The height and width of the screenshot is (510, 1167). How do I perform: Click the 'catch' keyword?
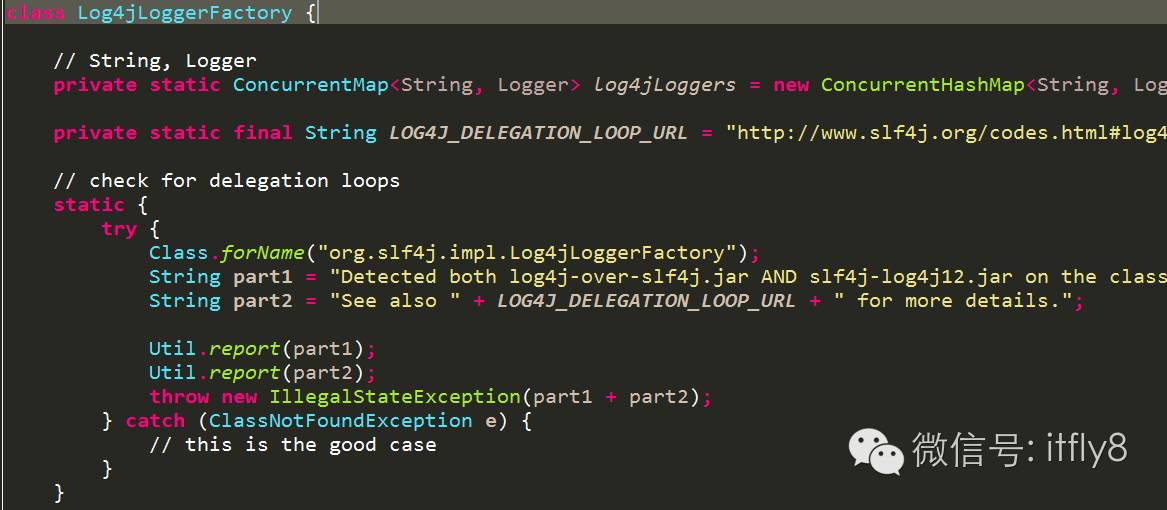point(155,421)
